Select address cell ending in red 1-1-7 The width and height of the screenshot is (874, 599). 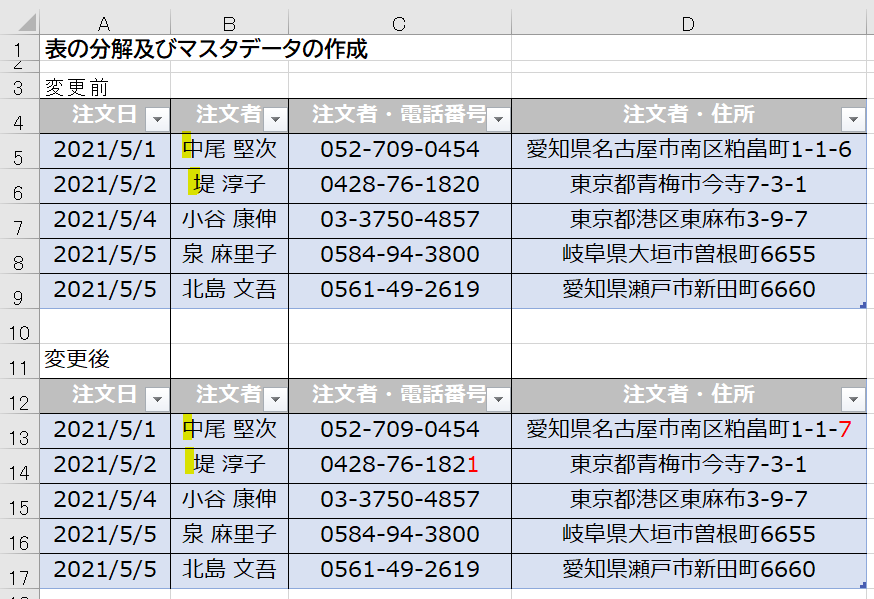pos(688,430)
